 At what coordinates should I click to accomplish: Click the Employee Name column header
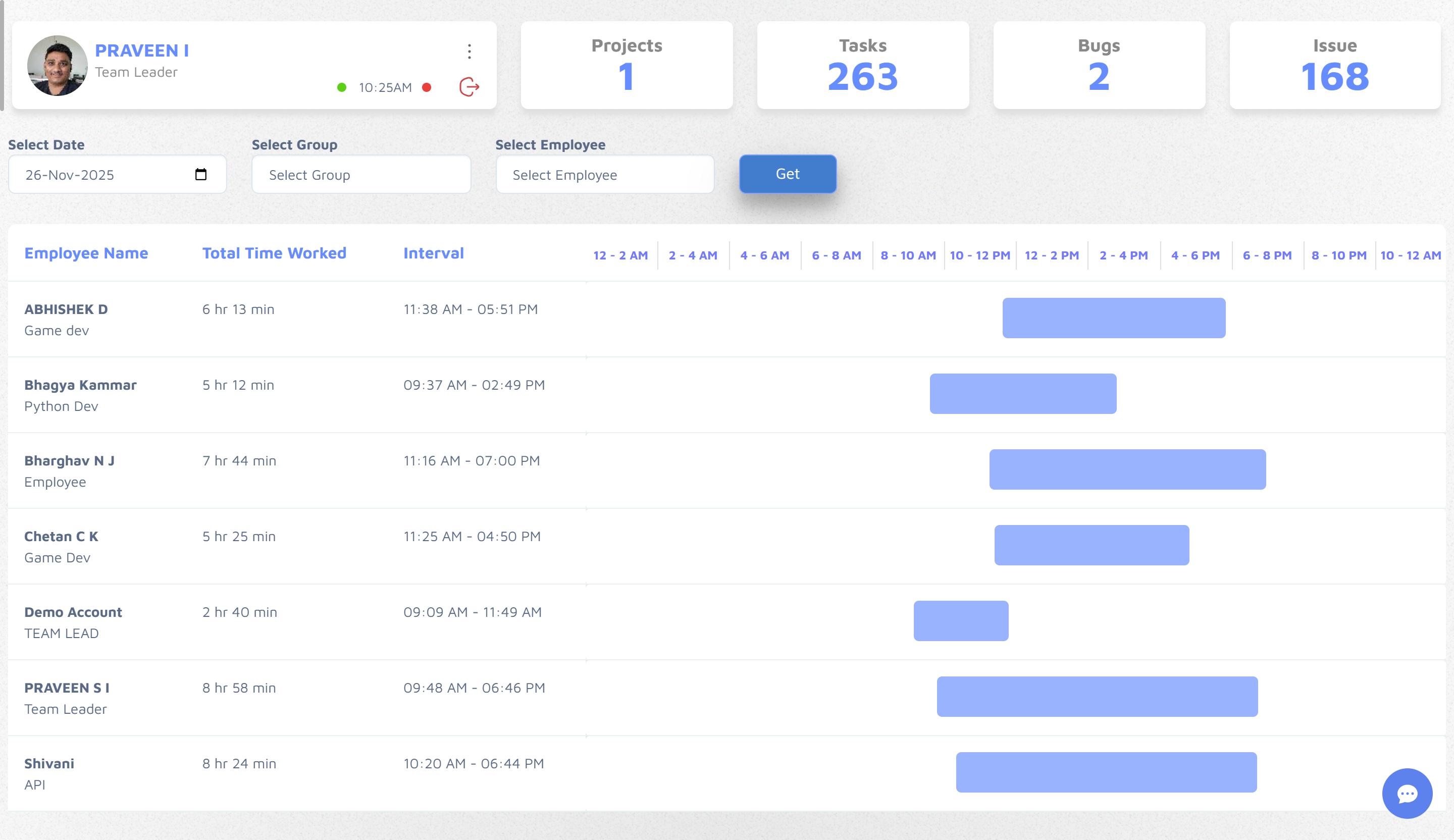pos(86,253)
